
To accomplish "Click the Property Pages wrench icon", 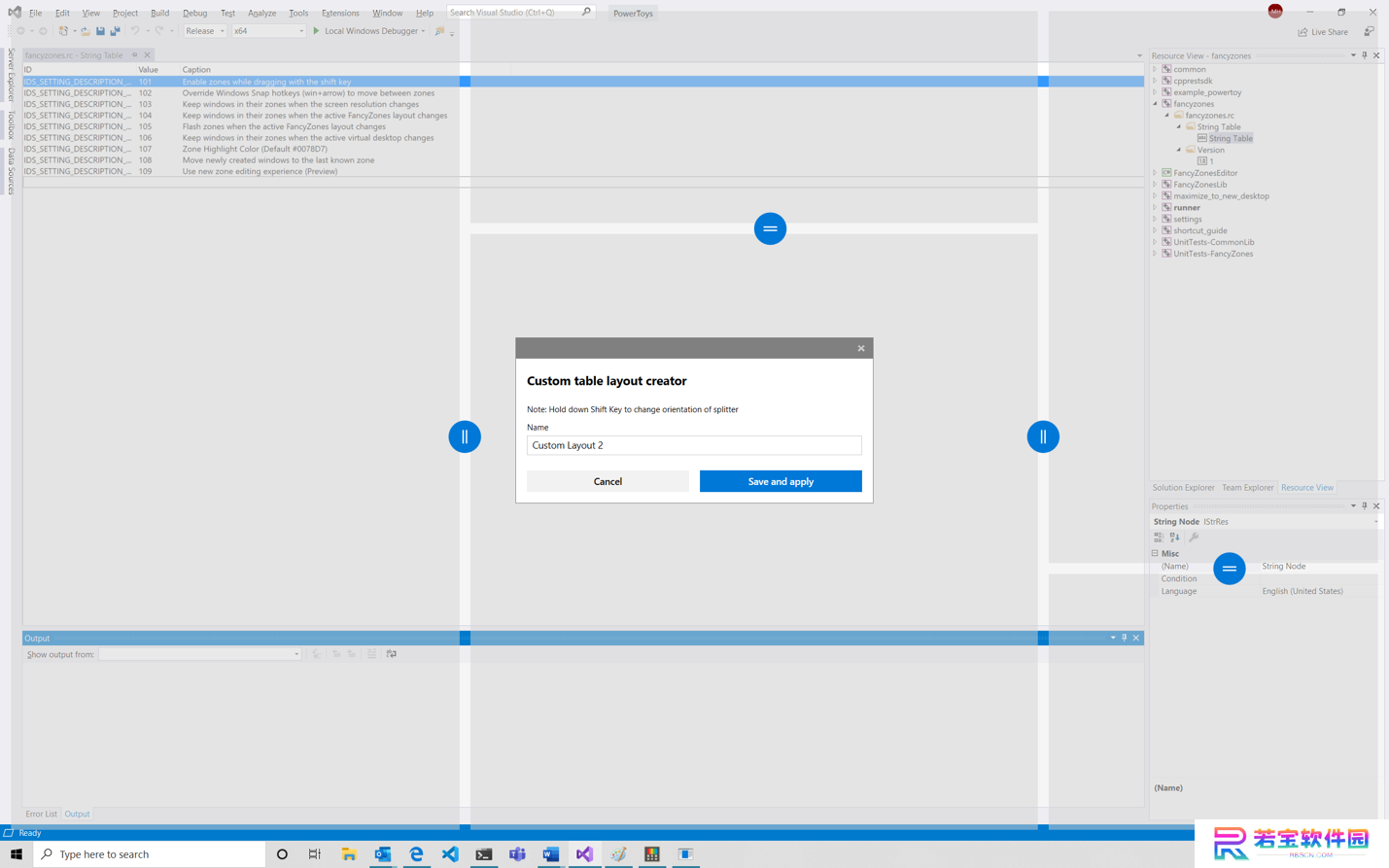I will point(1194,538).
